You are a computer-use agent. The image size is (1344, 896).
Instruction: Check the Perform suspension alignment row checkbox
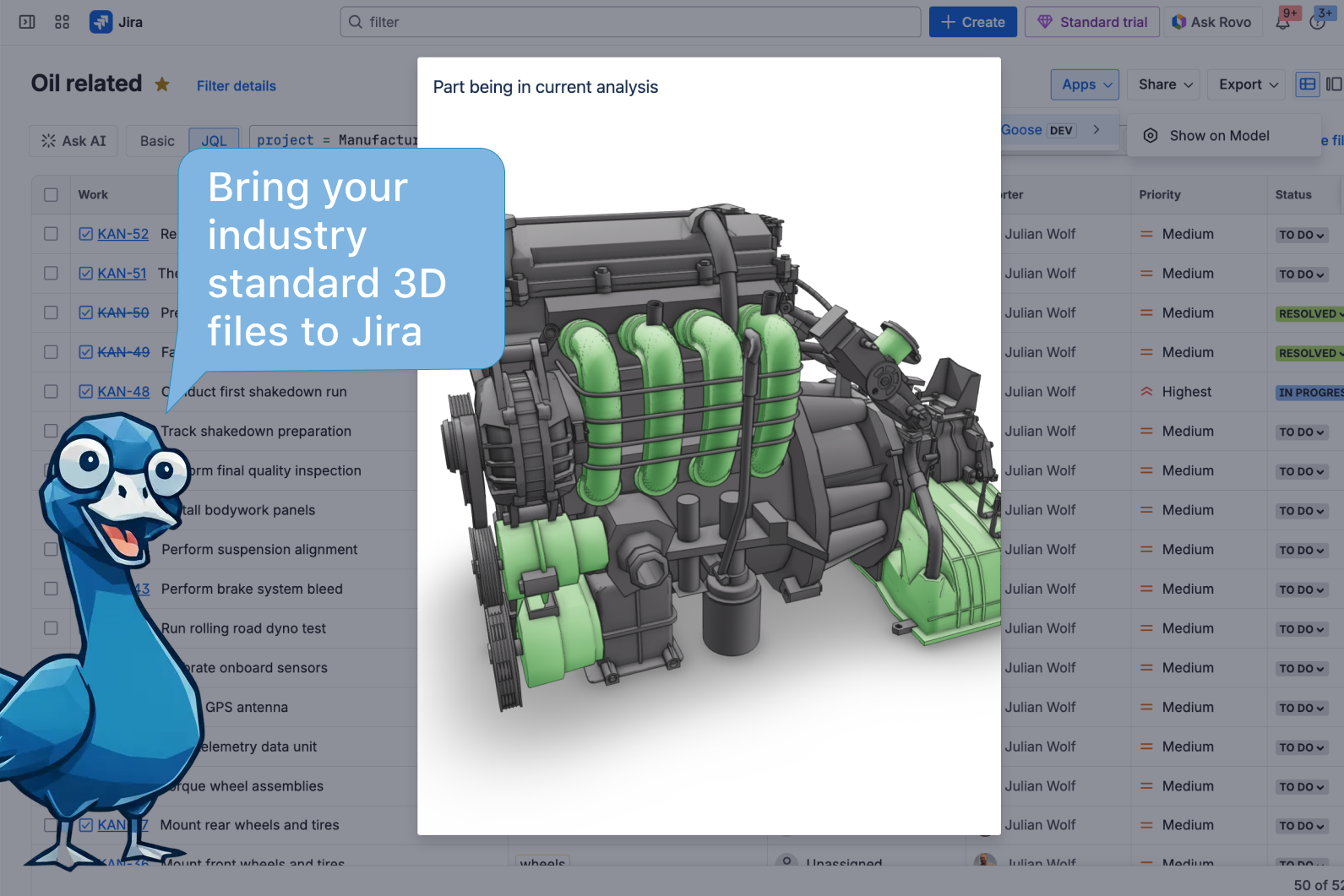[51, 549]
